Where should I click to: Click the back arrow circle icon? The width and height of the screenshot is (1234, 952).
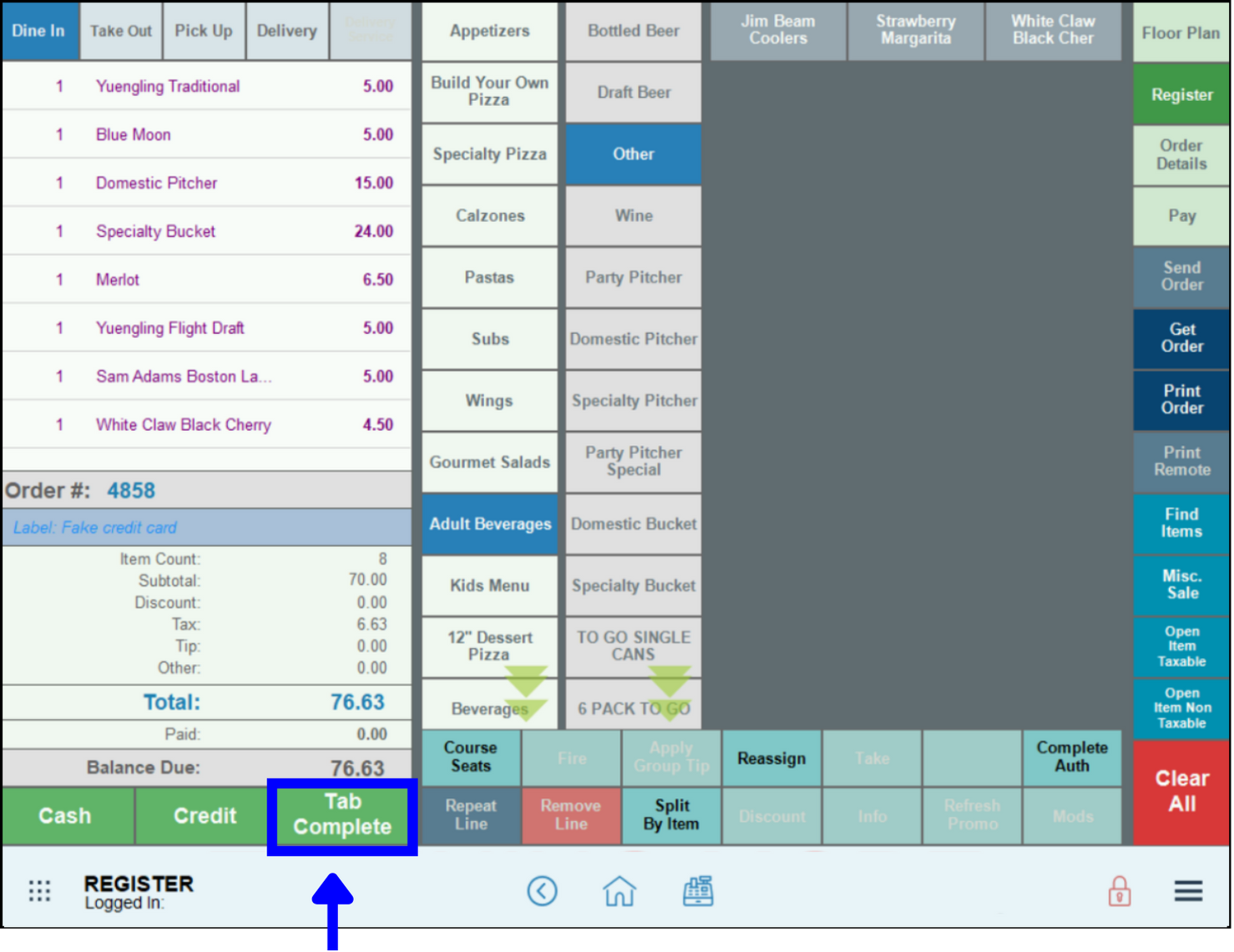542,891
